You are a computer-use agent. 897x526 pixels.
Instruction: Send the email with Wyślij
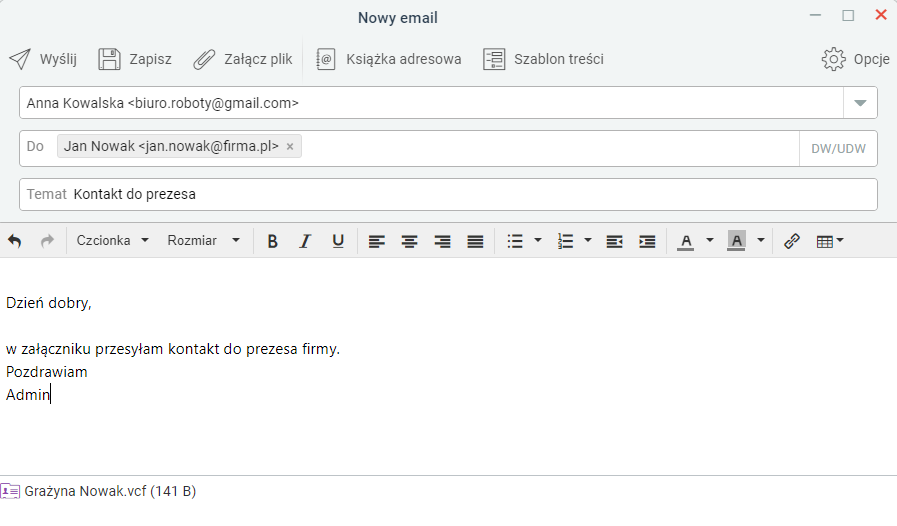coord(43,59)
